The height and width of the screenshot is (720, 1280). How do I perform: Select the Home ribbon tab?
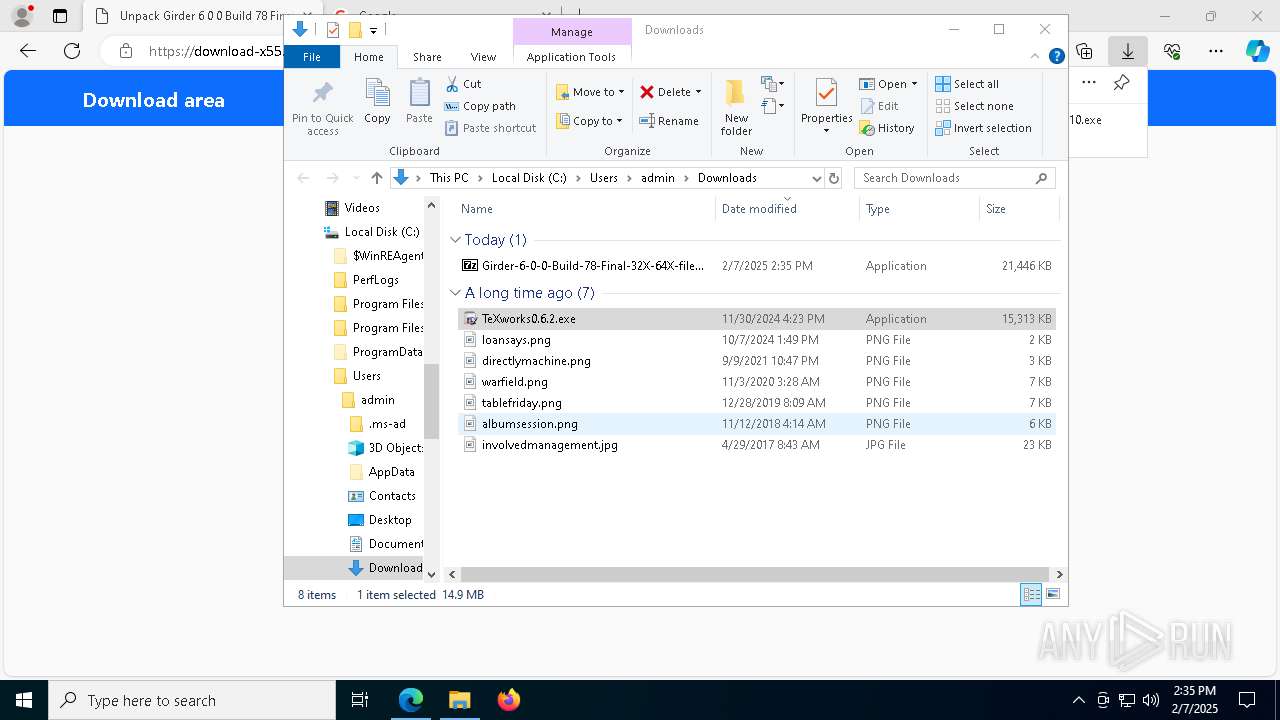point(368,57)
